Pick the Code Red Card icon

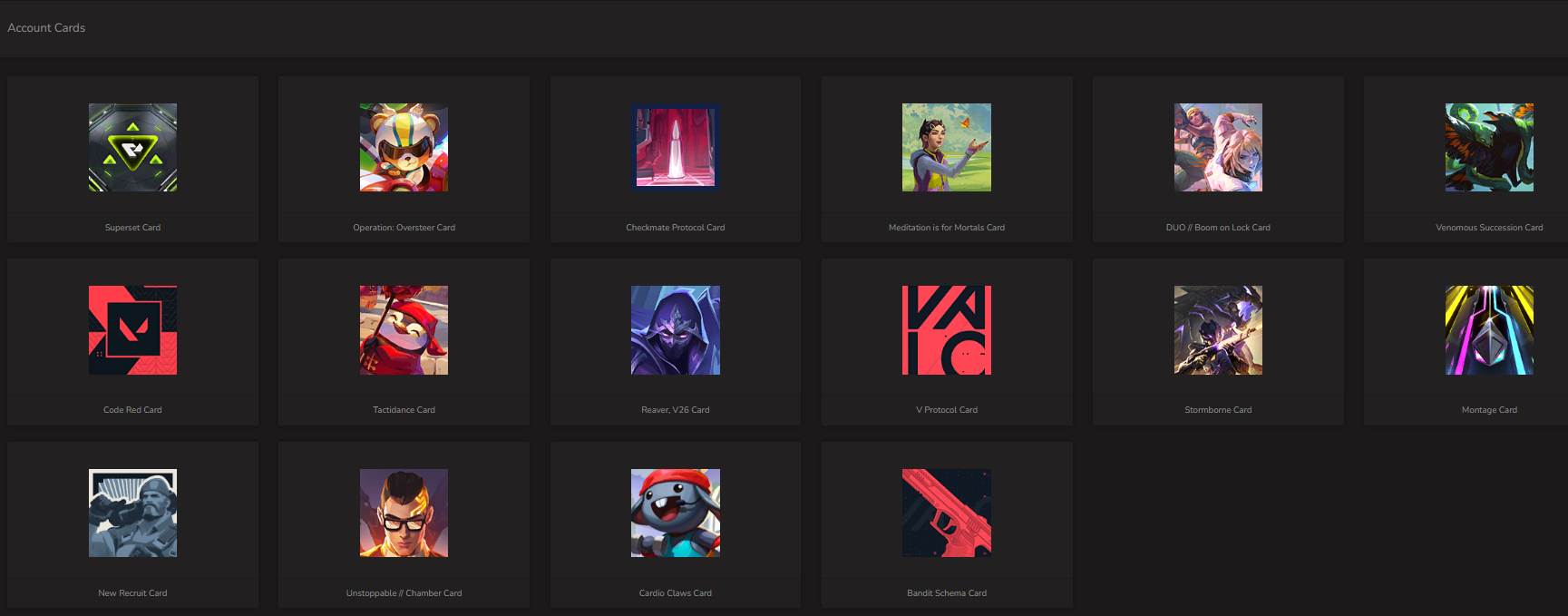[132, 330]
